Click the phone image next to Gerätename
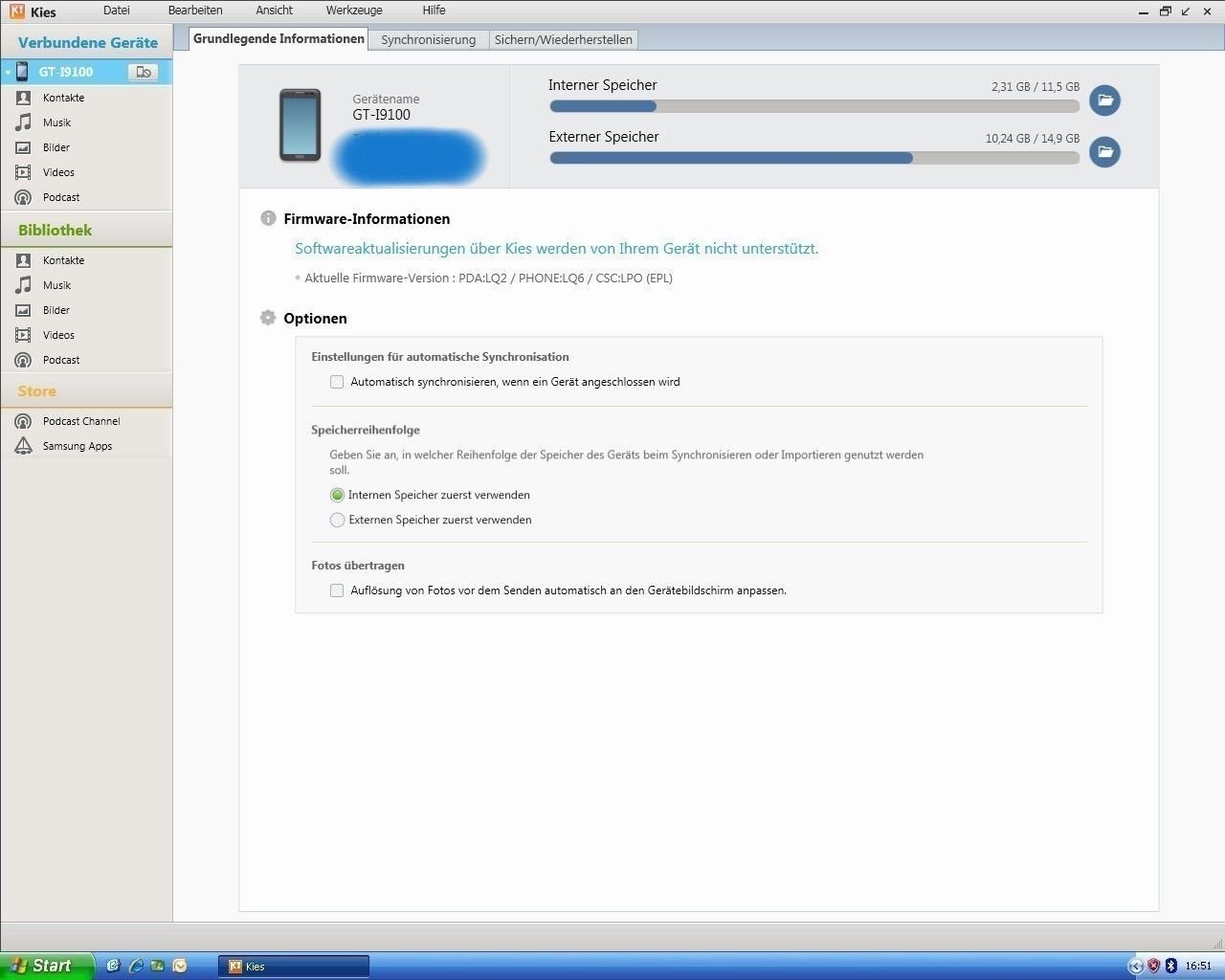This screenshot has width=1225, height=980. (x=300, y=125)
